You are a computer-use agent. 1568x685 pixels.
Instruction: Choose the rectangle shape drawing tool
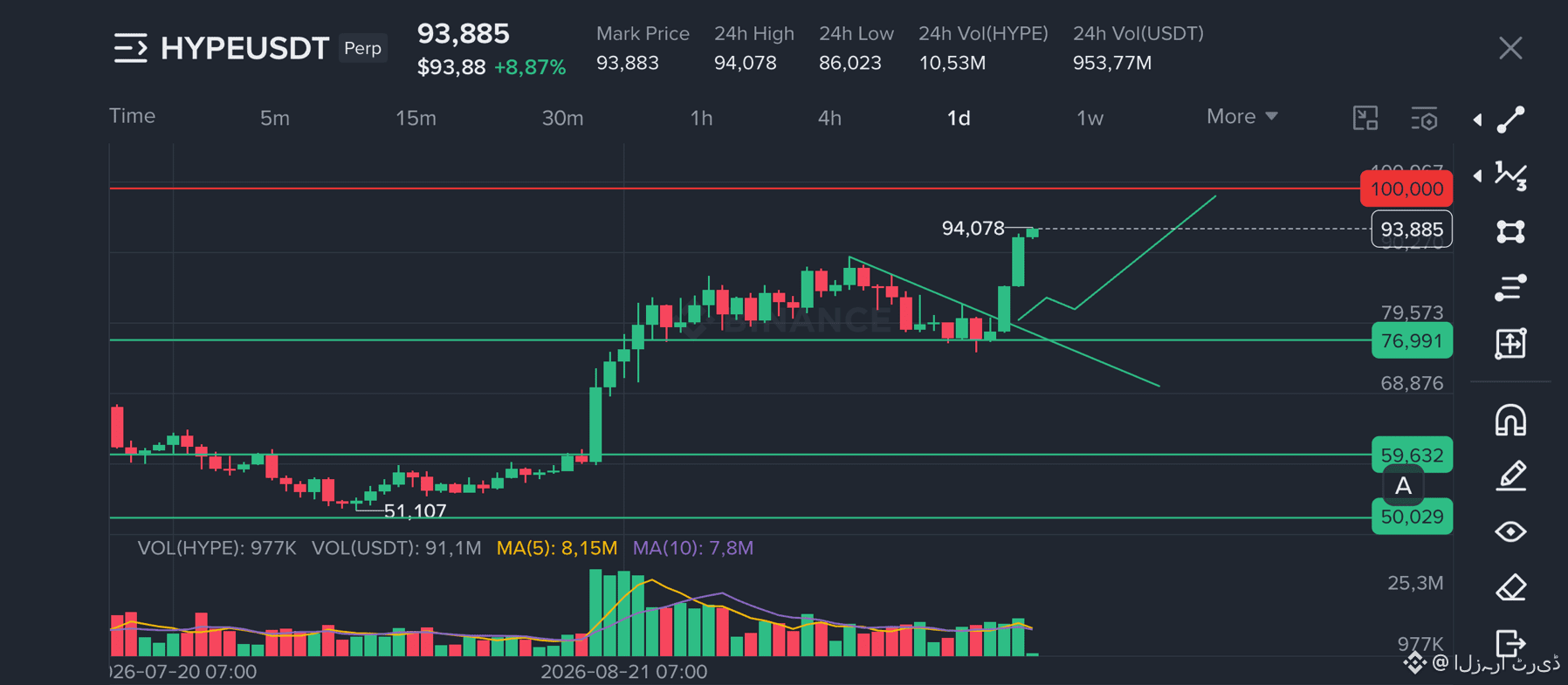pos(1510,231)
